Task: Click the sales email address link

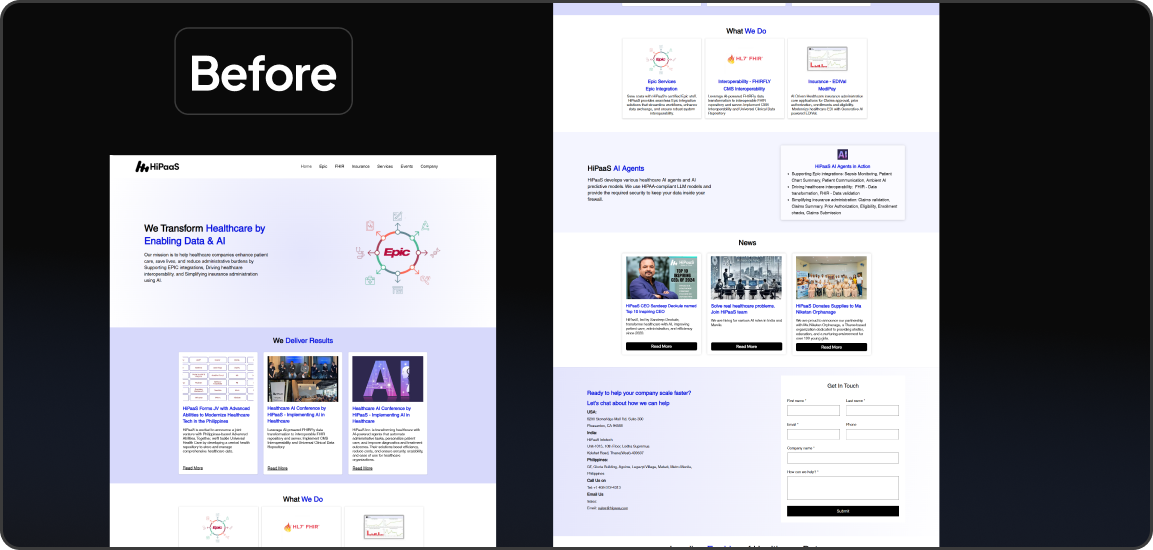Action: 613,508
